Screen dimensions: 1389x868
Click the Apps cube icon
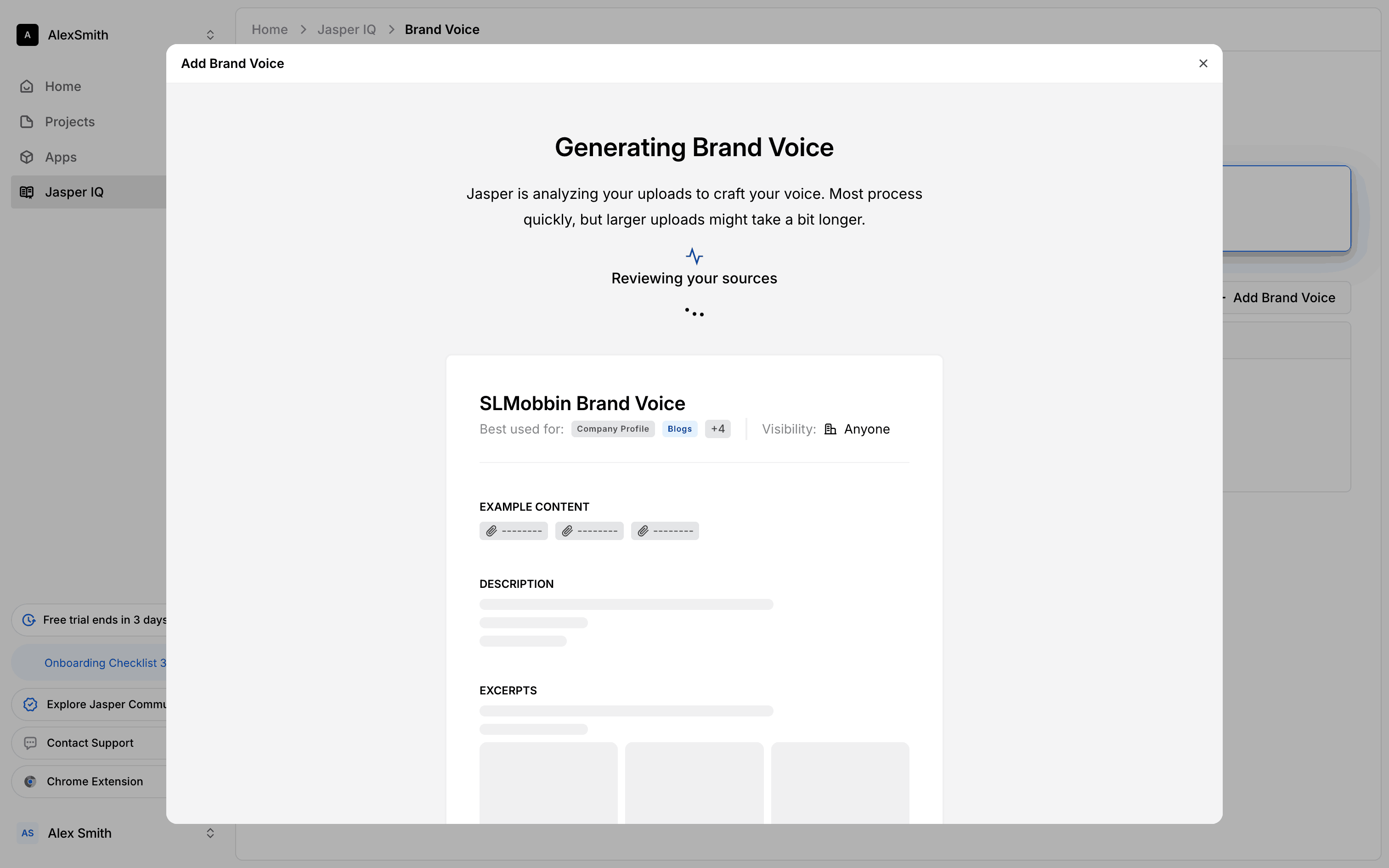coord(26,157)
